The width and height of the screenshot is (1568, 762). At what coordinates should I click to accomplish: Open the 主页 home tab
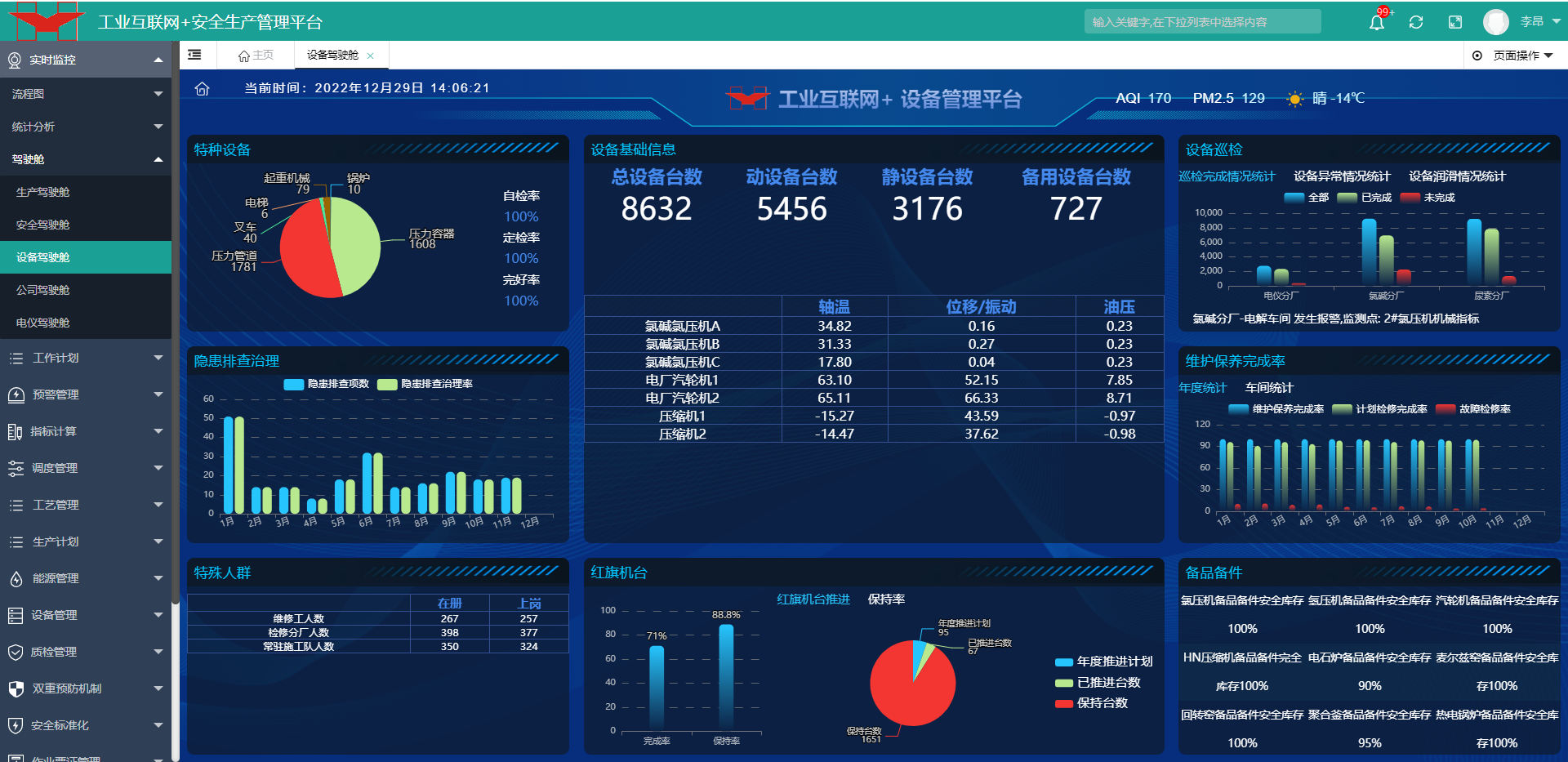(x=256, y=55)
